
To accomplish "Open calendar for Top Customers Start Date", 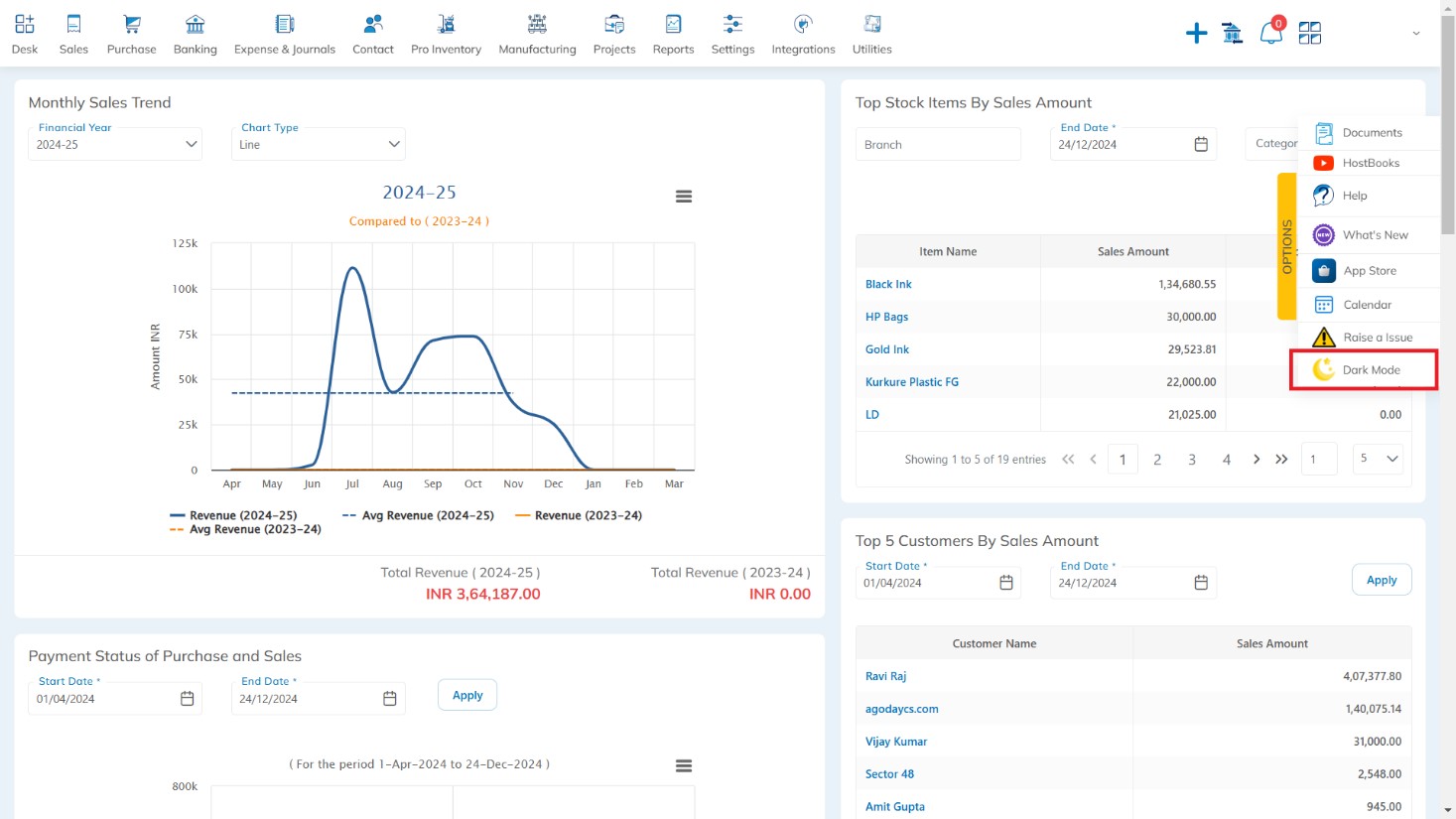I will coord(1006,583).
